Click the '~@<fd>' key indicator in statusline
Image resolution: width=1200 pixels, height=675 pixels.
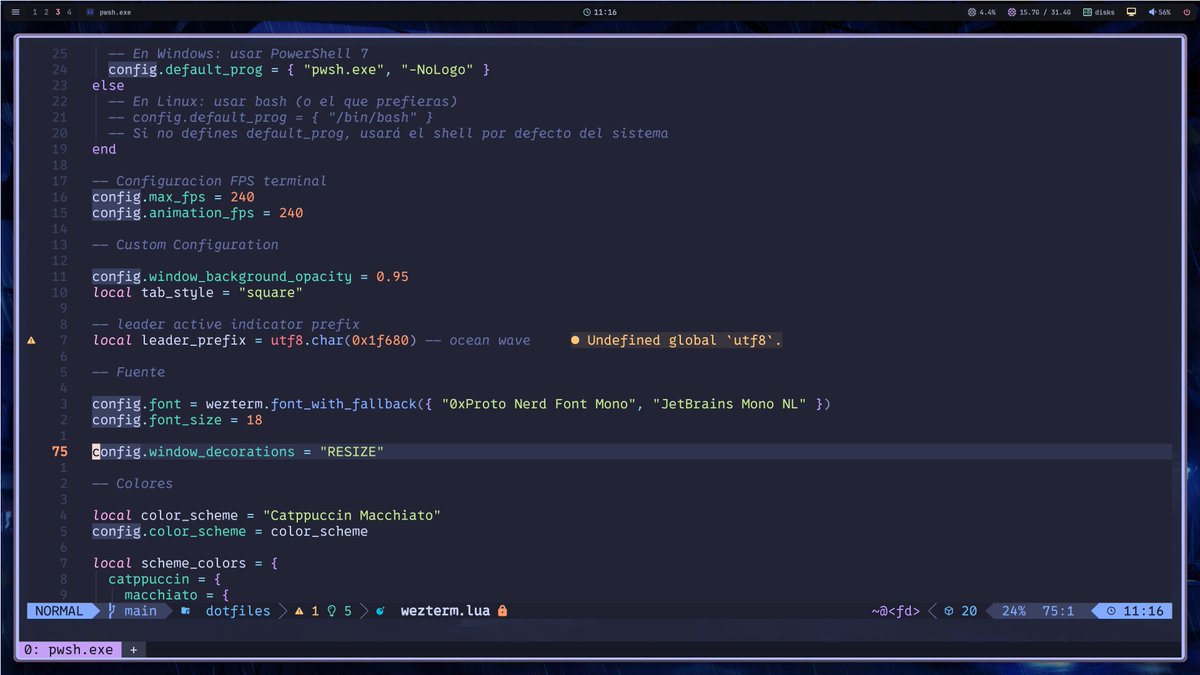896,611
